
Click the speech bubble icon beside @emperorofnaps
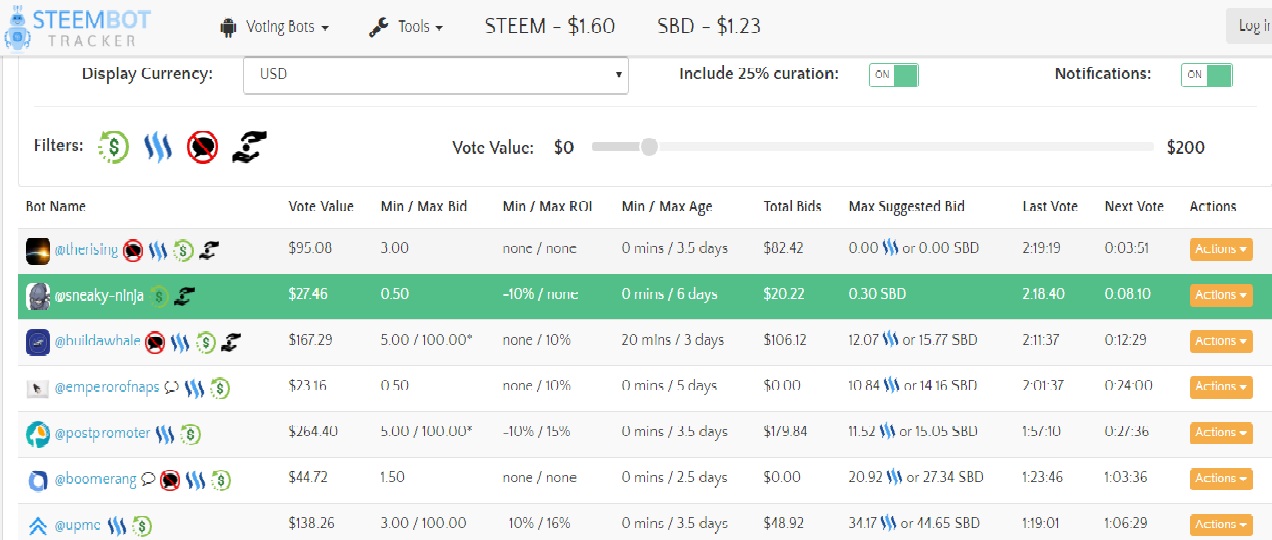(x=171, y=387)
